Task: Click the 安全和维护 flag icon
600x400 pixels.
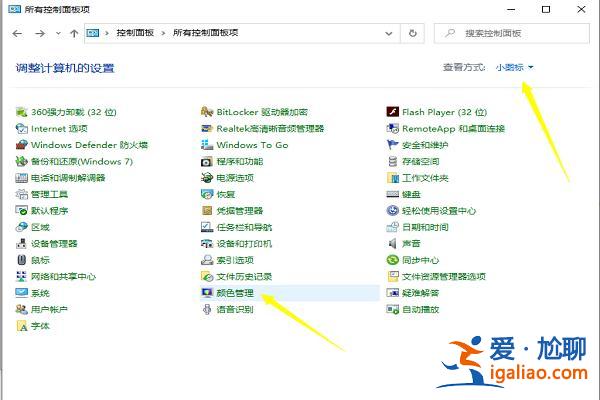Action: tap(393, 145)
